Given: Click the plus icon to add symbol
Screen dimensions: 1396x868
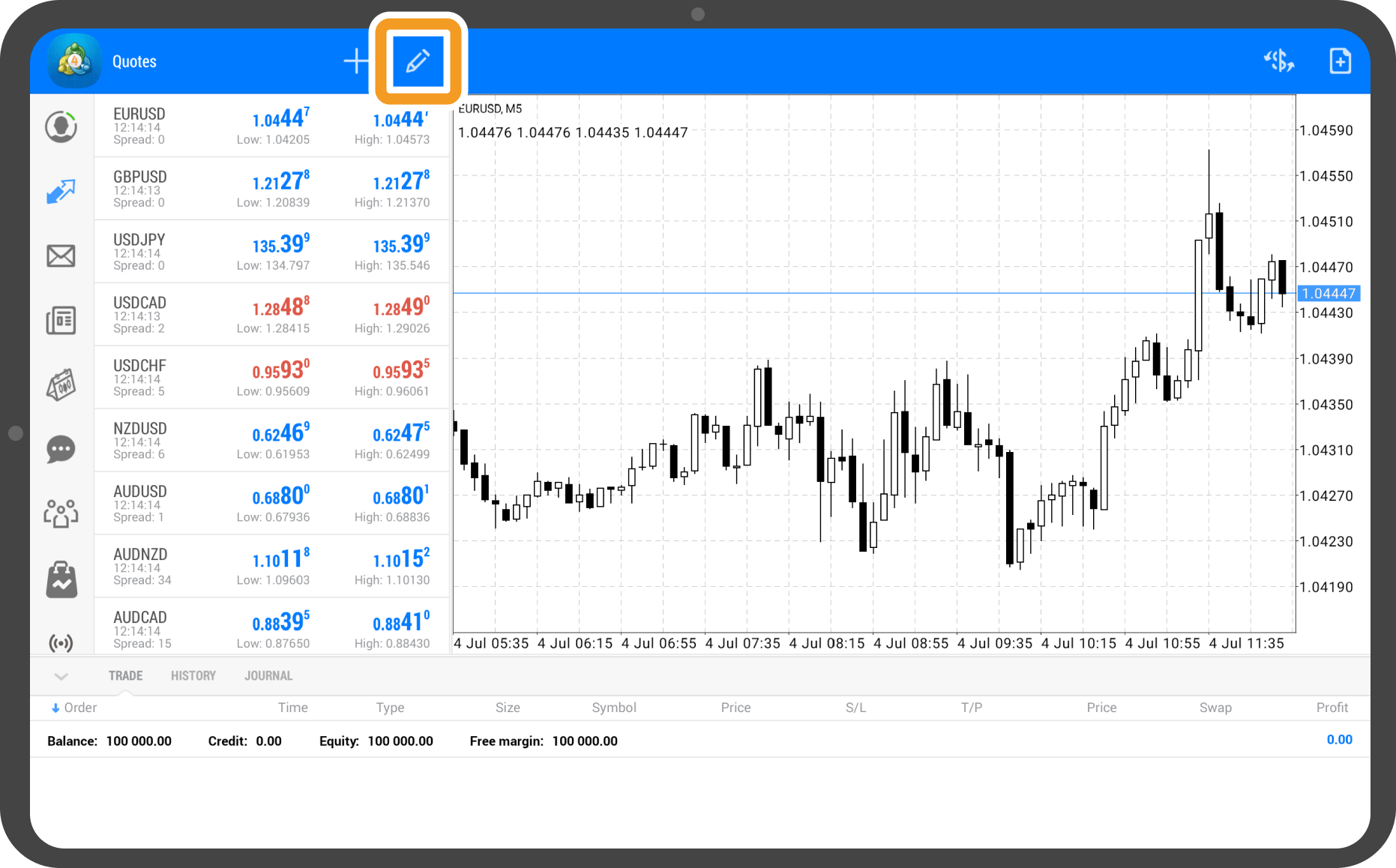Looking at the screenshot, I should [355, 61].
